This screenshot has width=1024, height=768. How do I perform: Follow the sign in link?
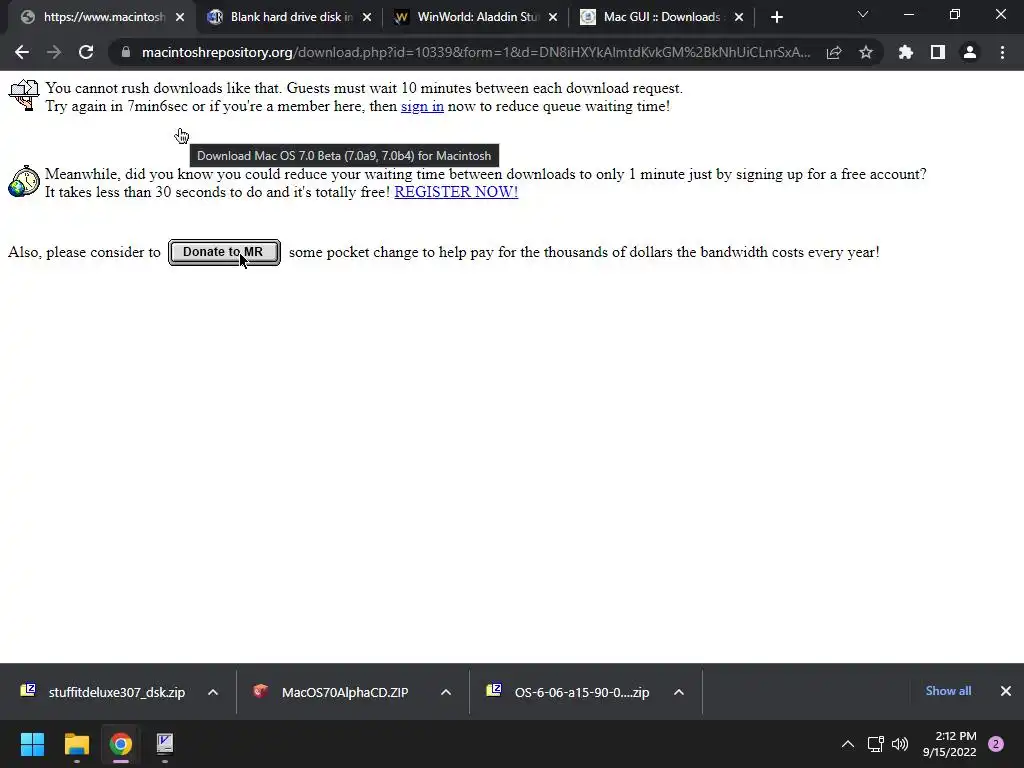[x=422, y=106]
